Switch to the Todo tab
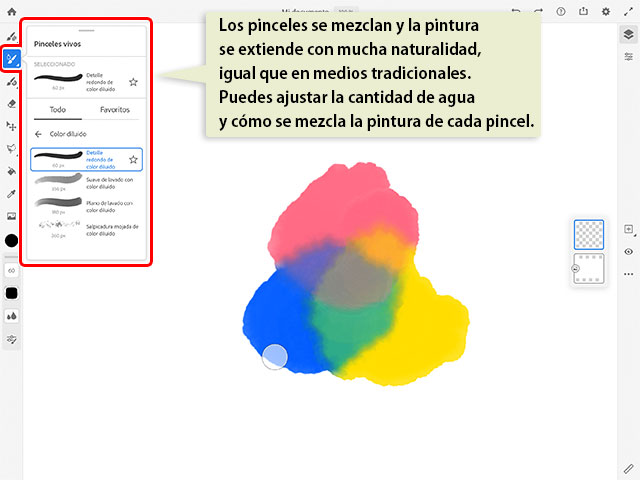 point(58,110)
